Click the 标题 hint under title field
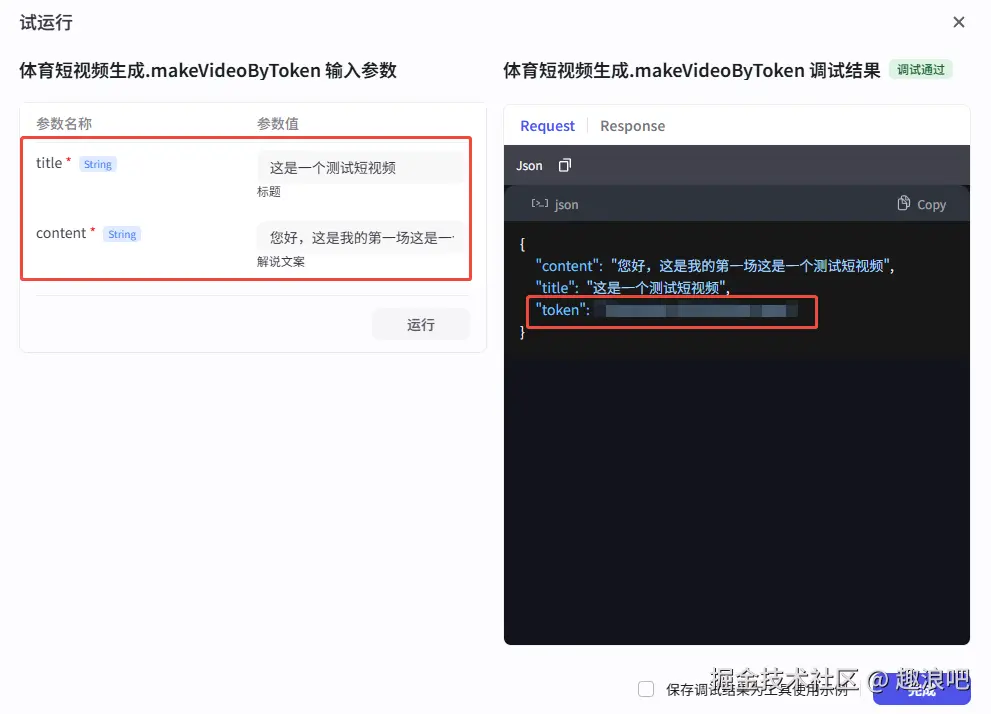This screenshot has width=991, height=714. [x=269, y=191]
